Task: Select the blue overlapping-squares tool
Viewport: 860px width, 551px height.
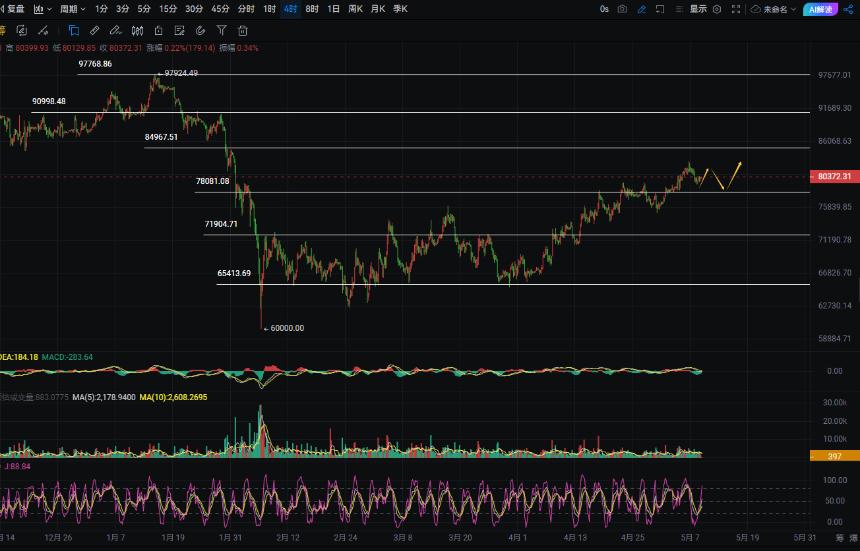Action: [73, 31]
